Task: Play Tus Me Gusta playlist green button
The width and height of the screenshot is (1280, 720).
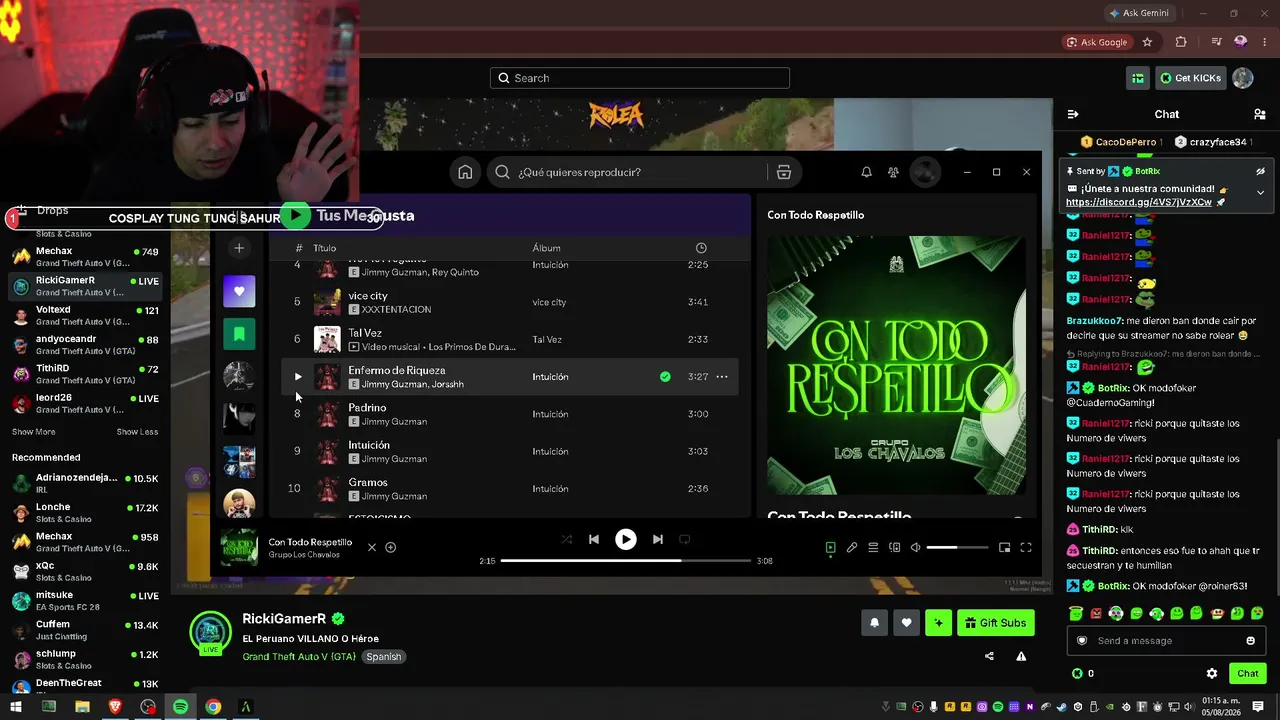Action: tap(295, 215)
